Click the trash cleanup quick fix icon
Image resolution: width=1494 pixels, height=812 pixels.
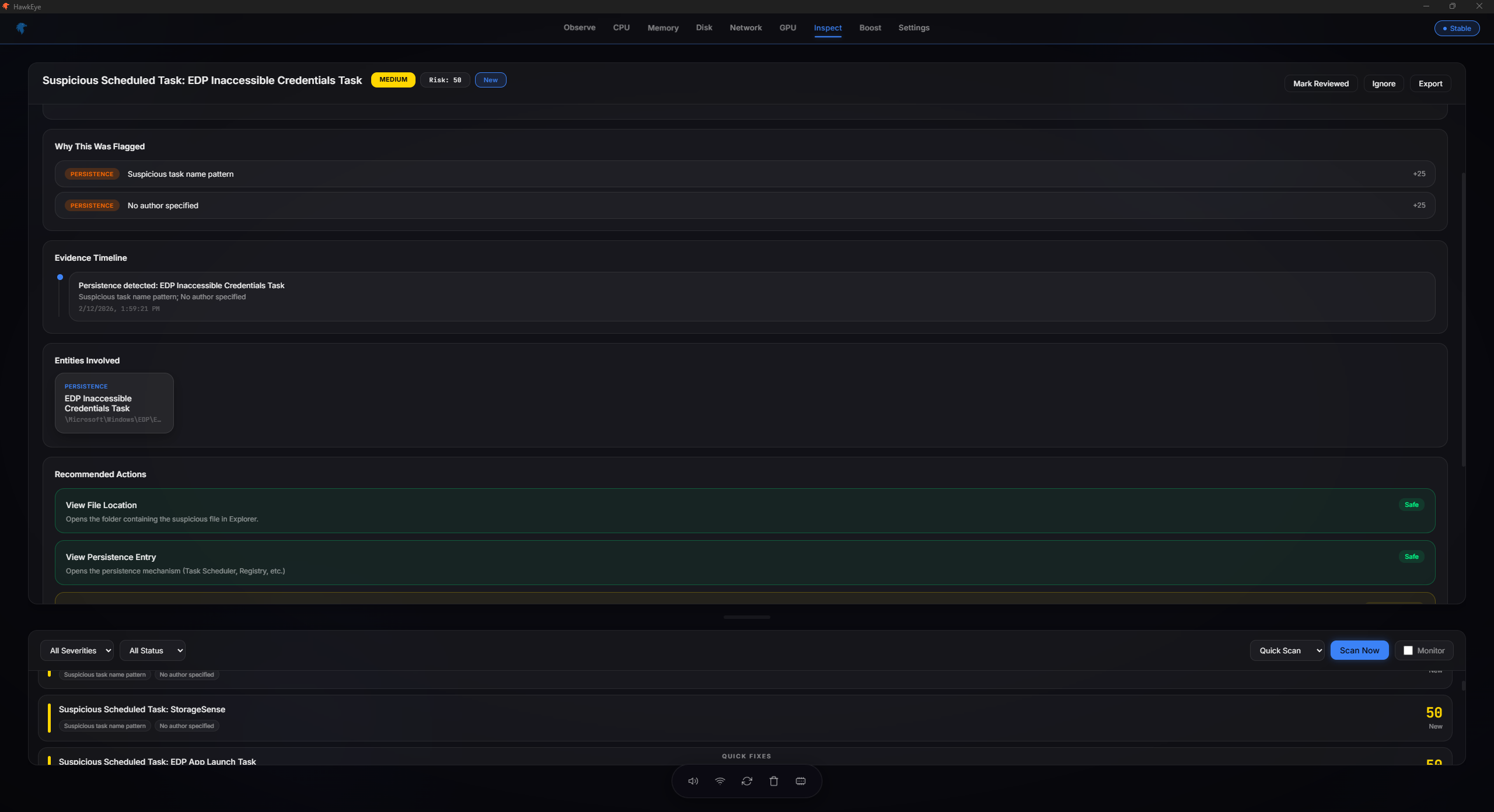point(773,781)
